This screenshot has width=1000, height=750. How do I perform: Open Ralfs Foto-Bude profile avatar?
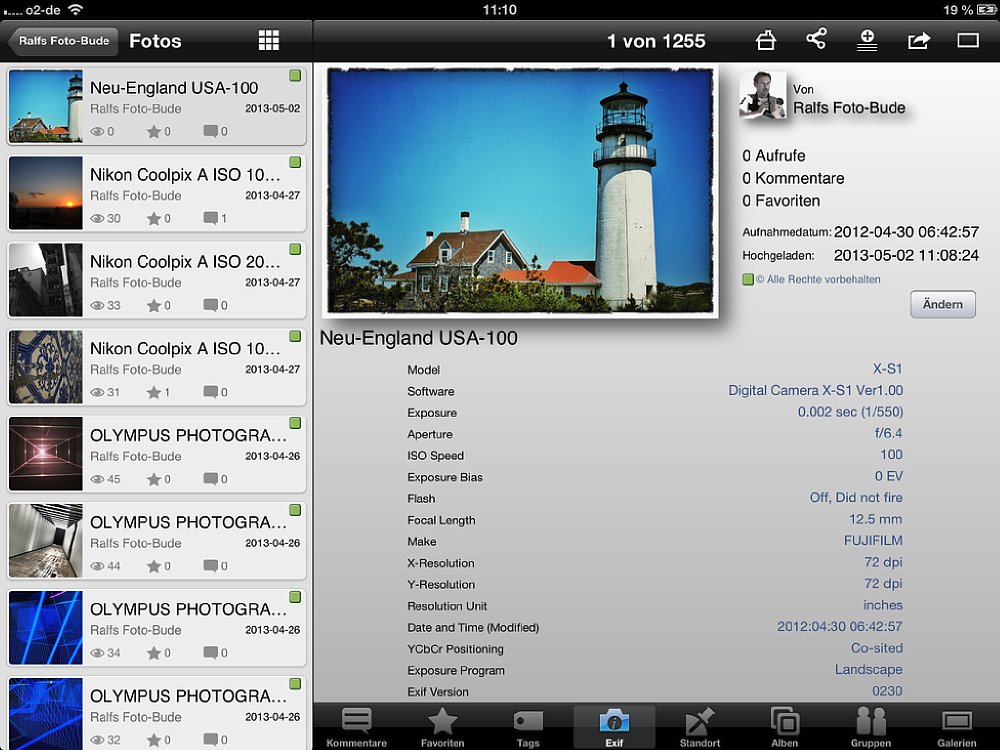(762, 96)
